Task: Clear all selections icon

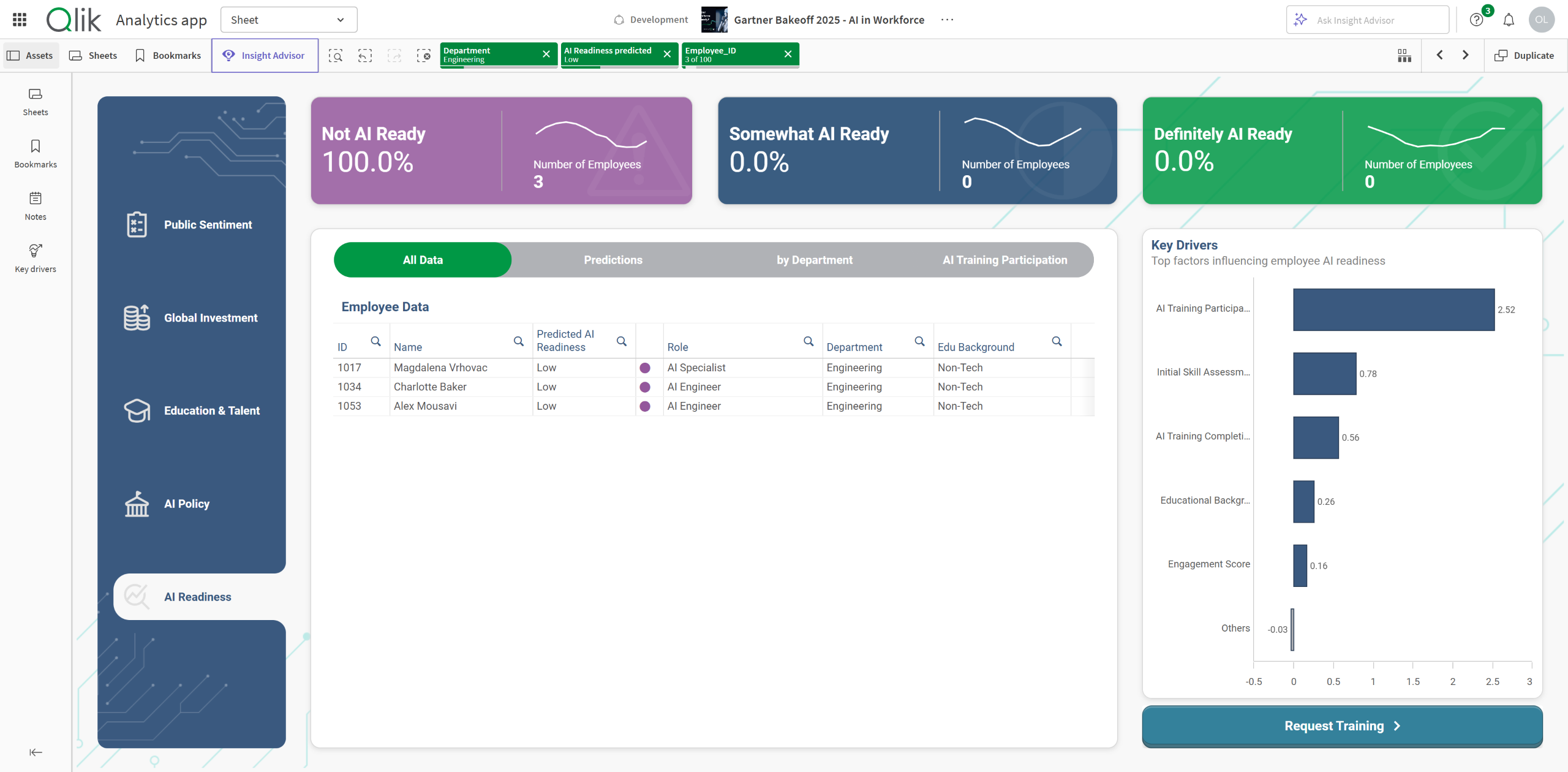Action: tap(424, 56)
